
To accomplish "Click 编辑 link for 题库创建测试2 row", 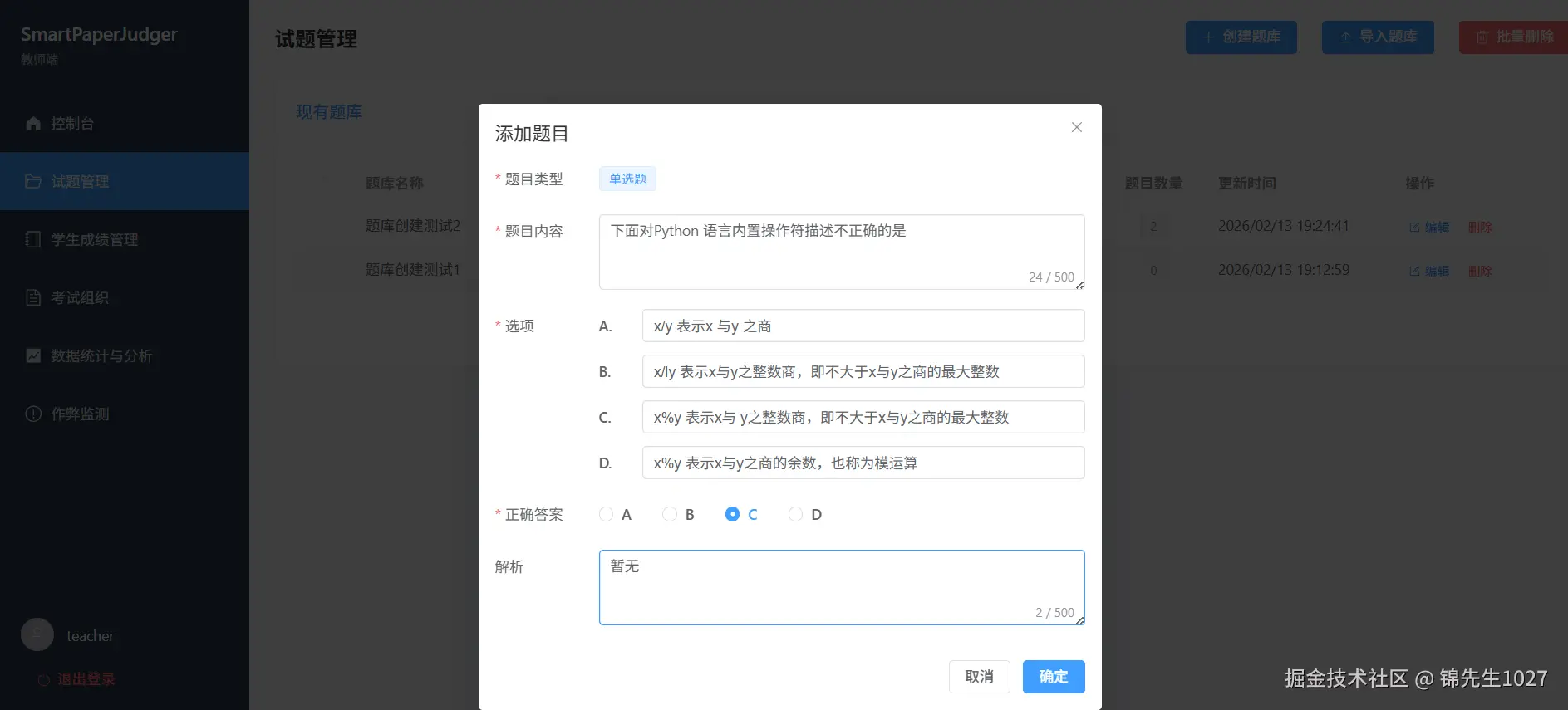I will pyautogui.click(x=1429, y=227).
